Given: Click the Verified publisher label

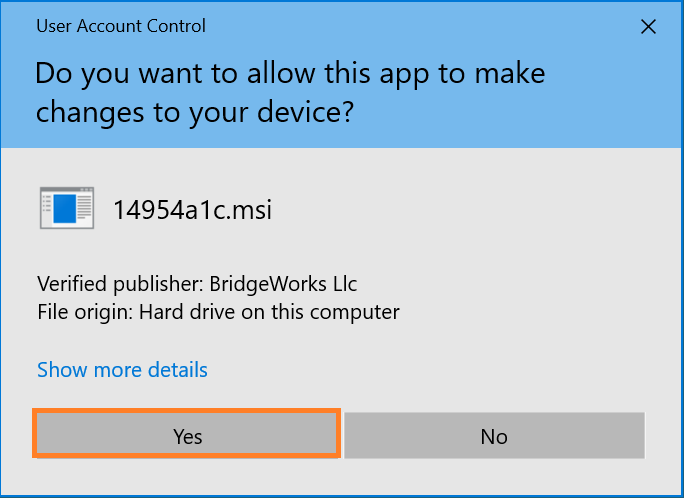Looking at the screenshot, I should (120, 284).
